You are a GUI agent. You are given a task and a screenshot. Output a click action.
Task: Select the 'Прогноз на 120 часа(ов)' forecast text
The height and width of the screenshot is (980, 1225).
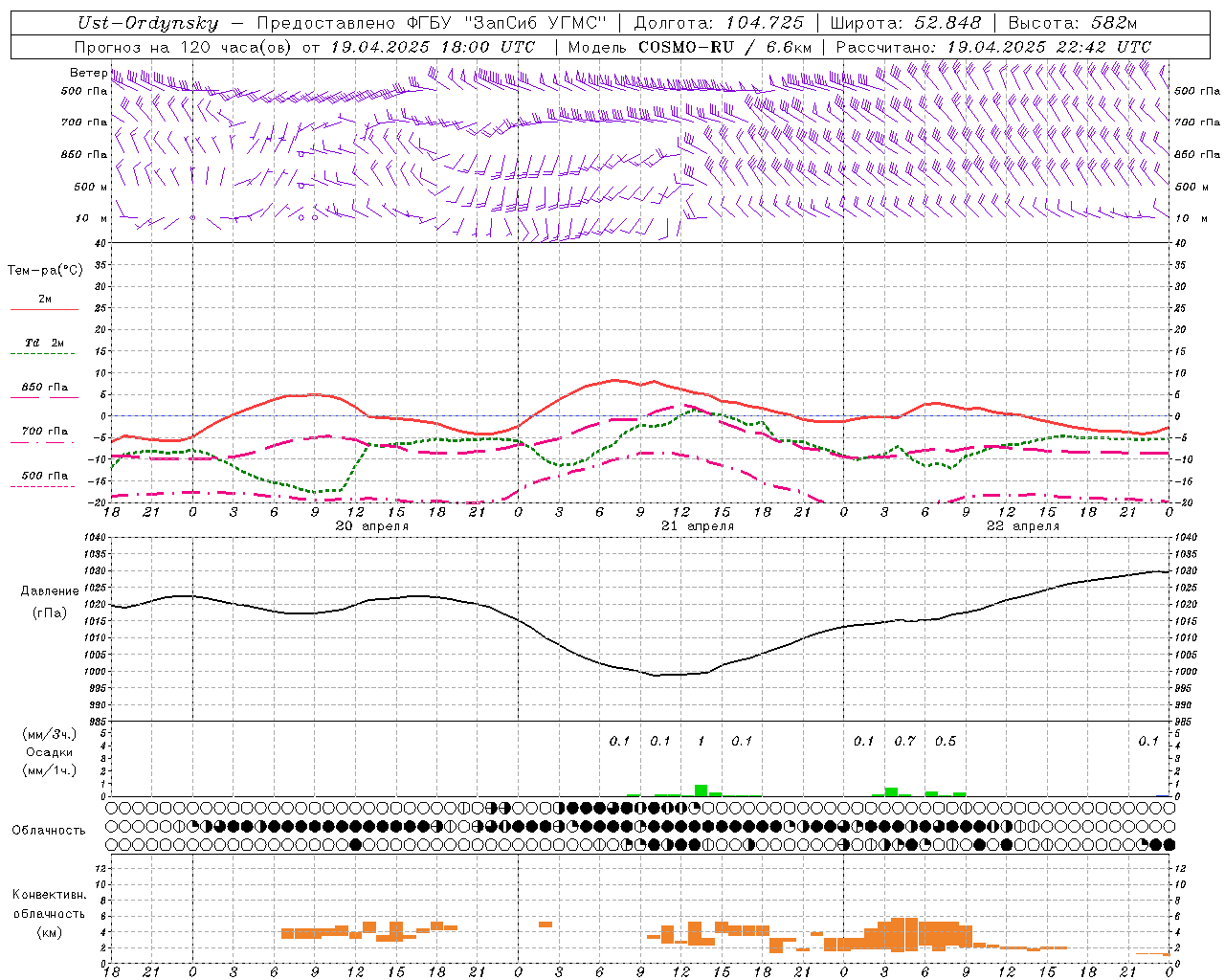click(184, 47)
